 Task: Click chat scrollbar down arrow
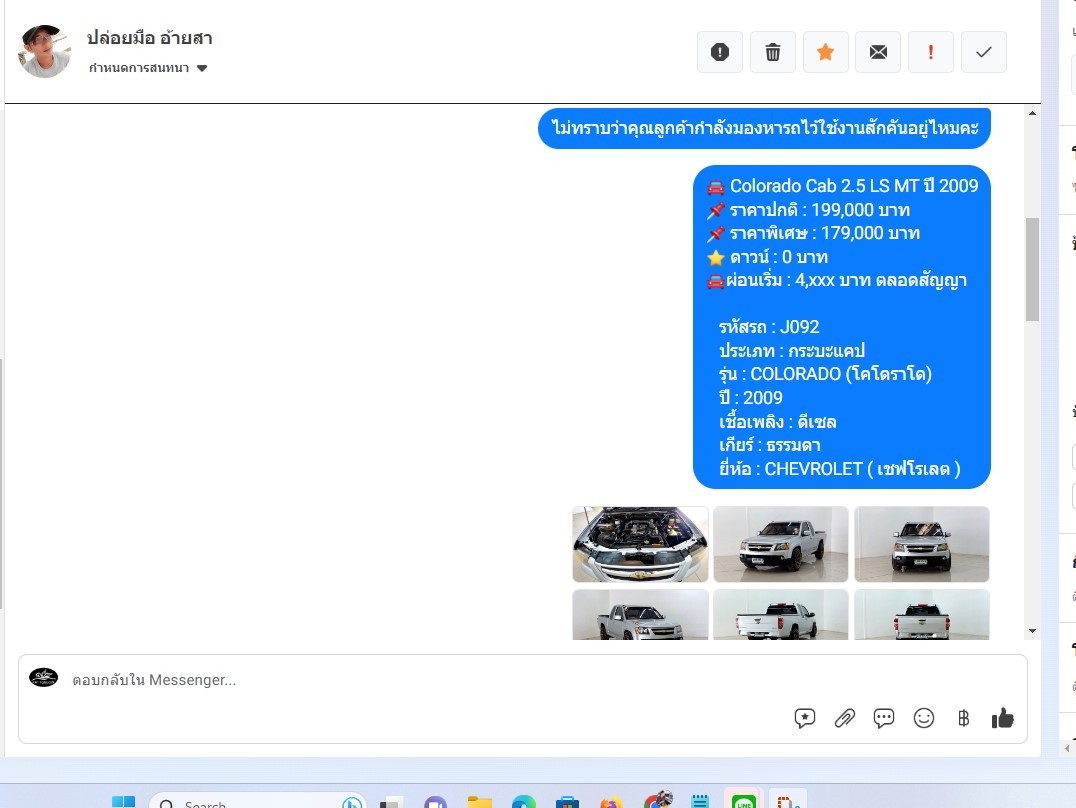pos(1032,631)
